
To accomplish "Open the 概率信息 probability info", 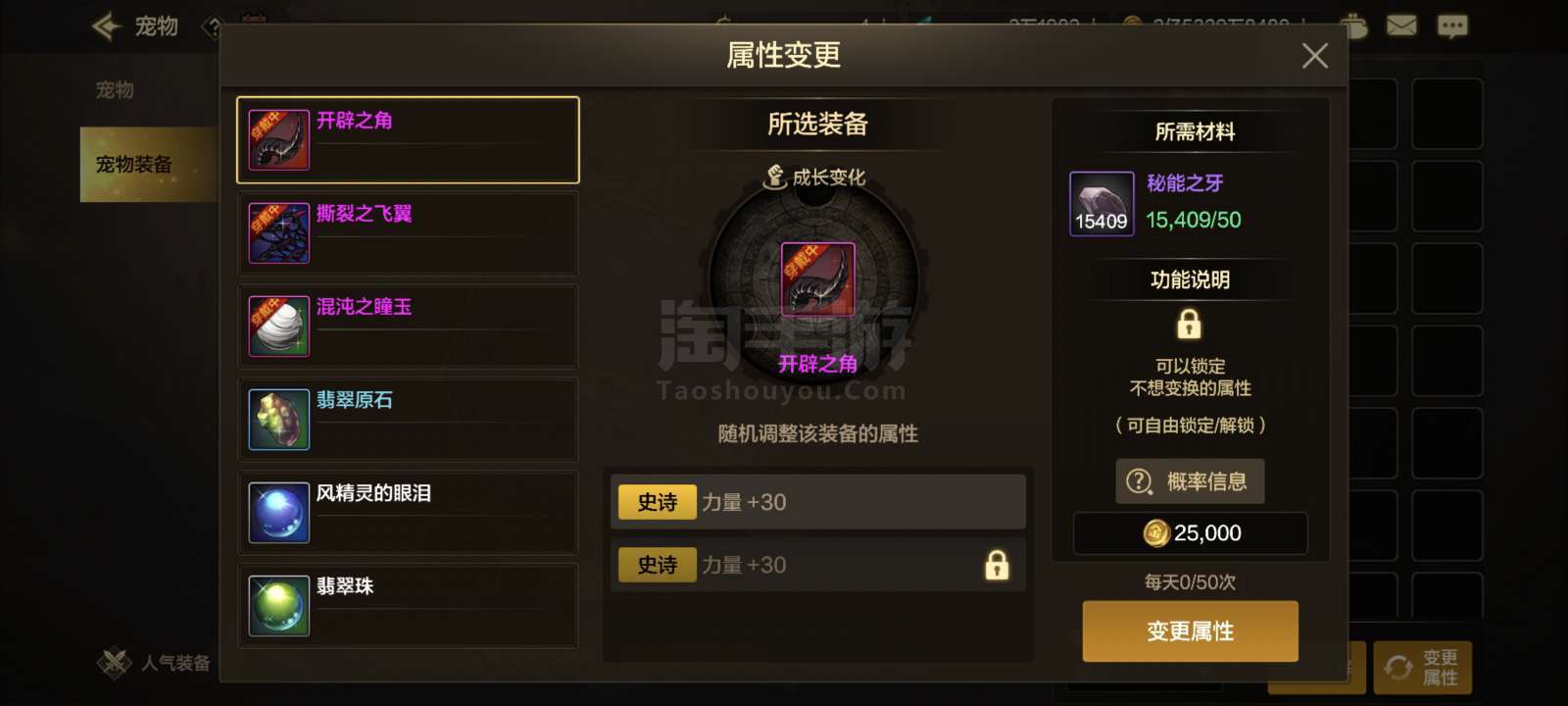I will pyautogui.click(x=1190, y=481).
